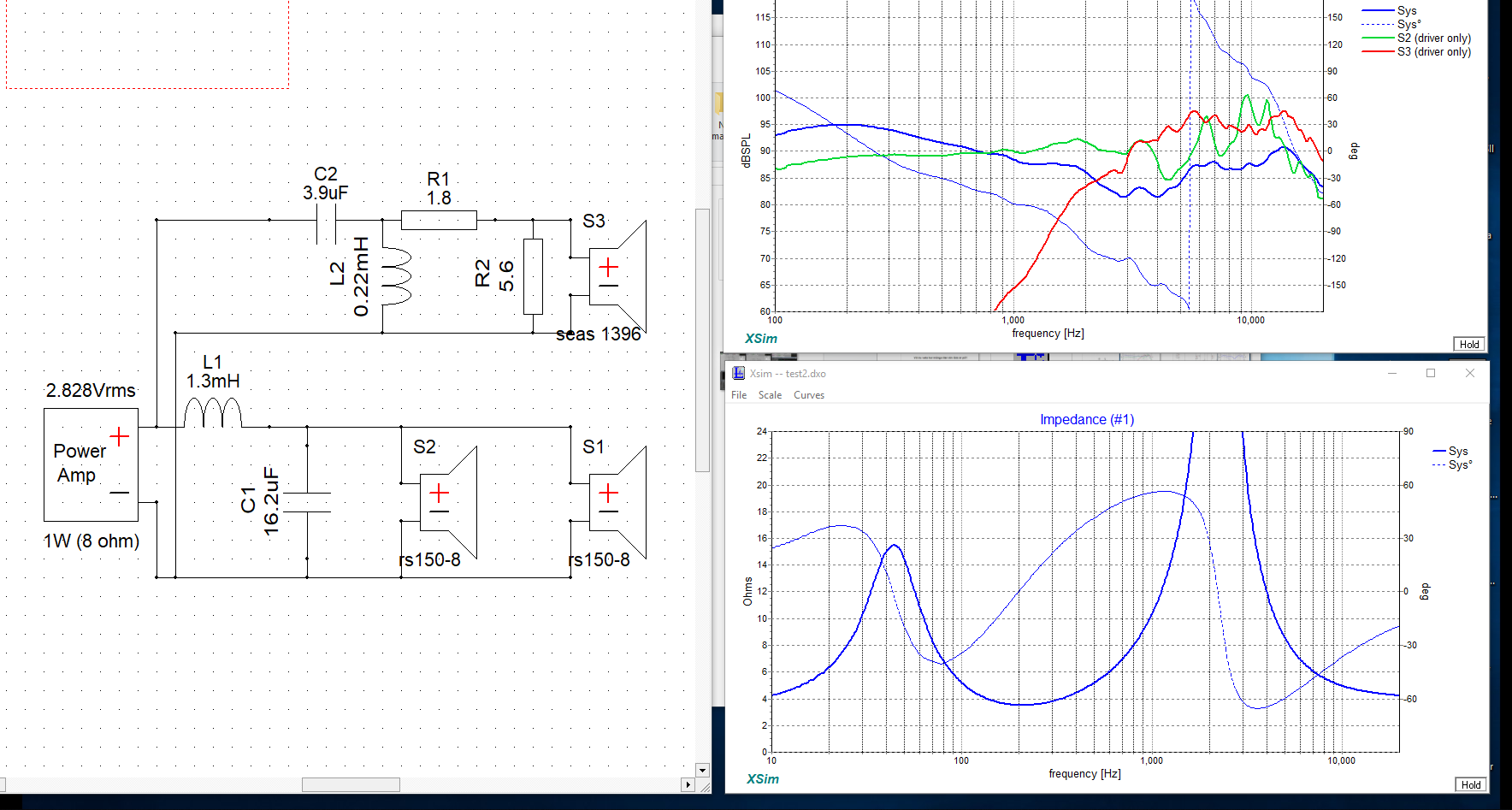
Task: Maximize the Xsim test2.dxo impedance window
Action: [1431, 373]
